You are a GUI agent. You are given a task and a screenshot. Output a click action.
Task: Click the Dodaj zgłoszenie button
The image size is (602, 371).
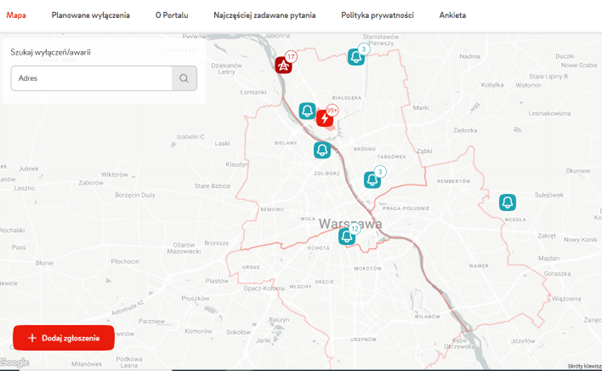[x=64, y=338]
